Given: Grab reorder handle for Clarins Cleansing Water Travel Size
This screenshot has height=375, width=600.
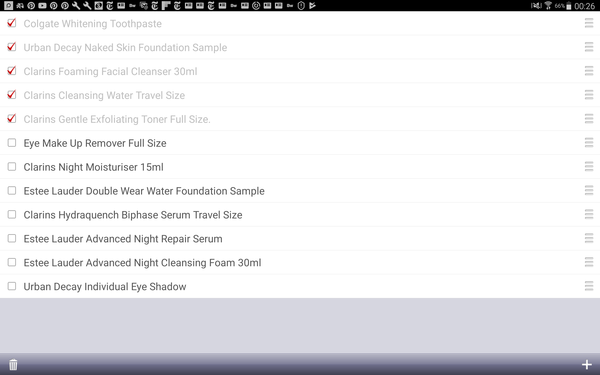Looking at the screenshot, I should point(589,95).
